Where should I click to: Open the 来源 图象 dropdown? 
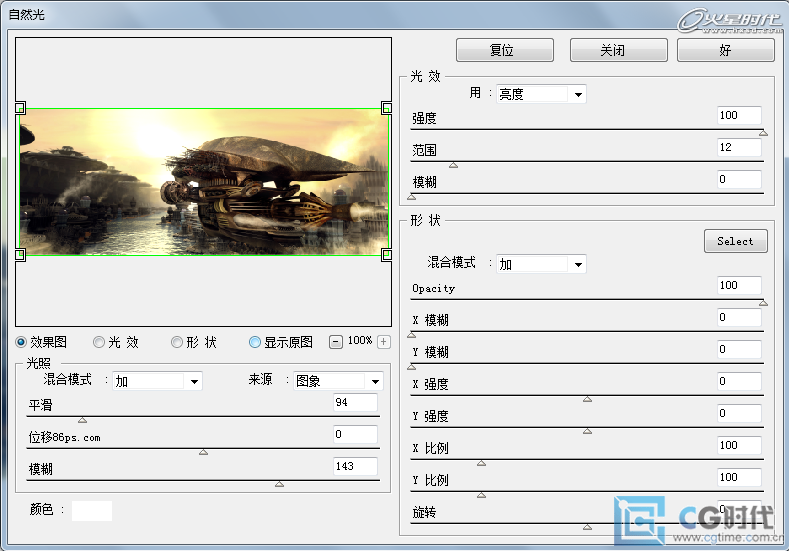pyautogui.click(x=338, y=381)
